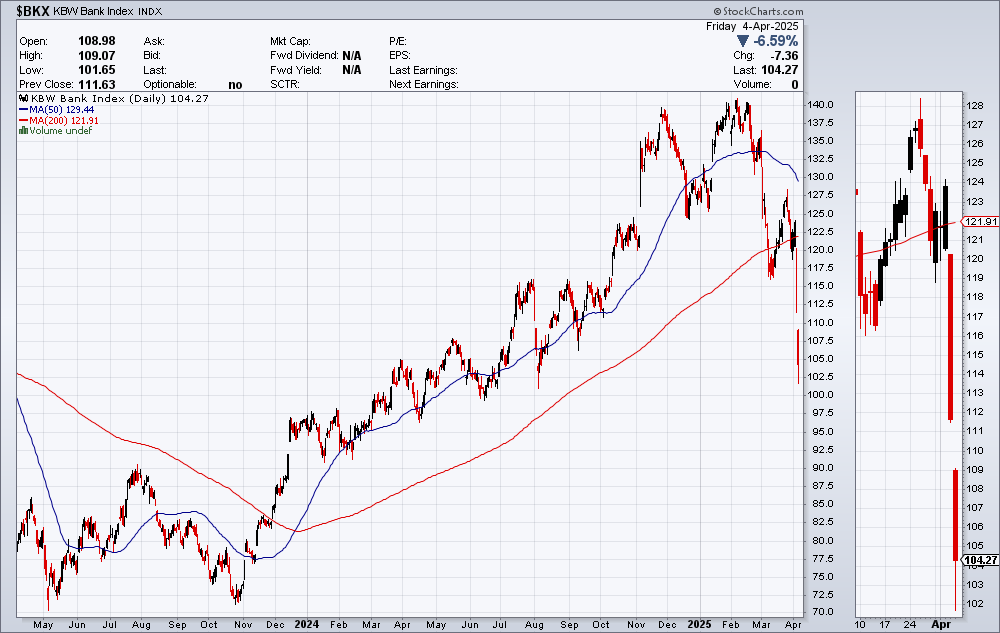The image size is (1000, 633).
Task: Click the 140.0 price axis label
Action: (820, 105)
